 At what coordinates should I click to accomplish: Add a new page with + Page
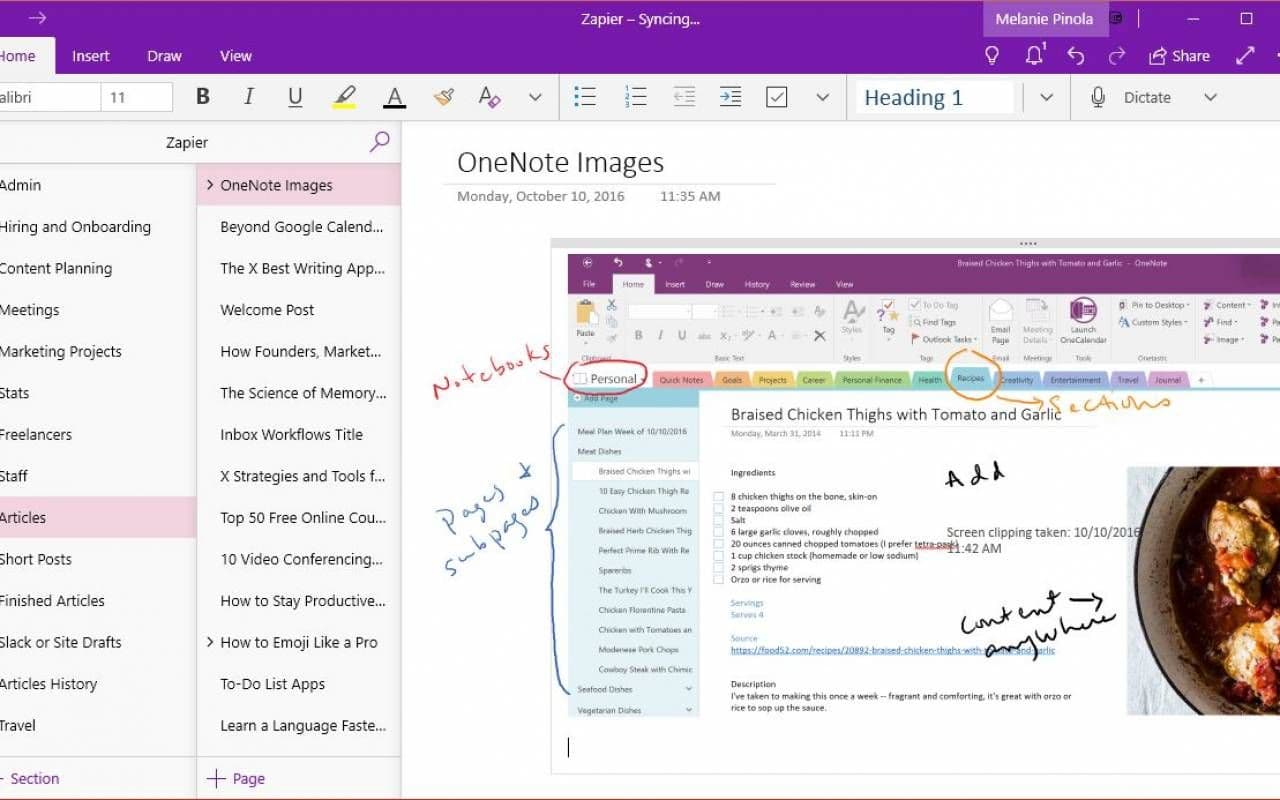pyautogui.click(x=236, y=779)
